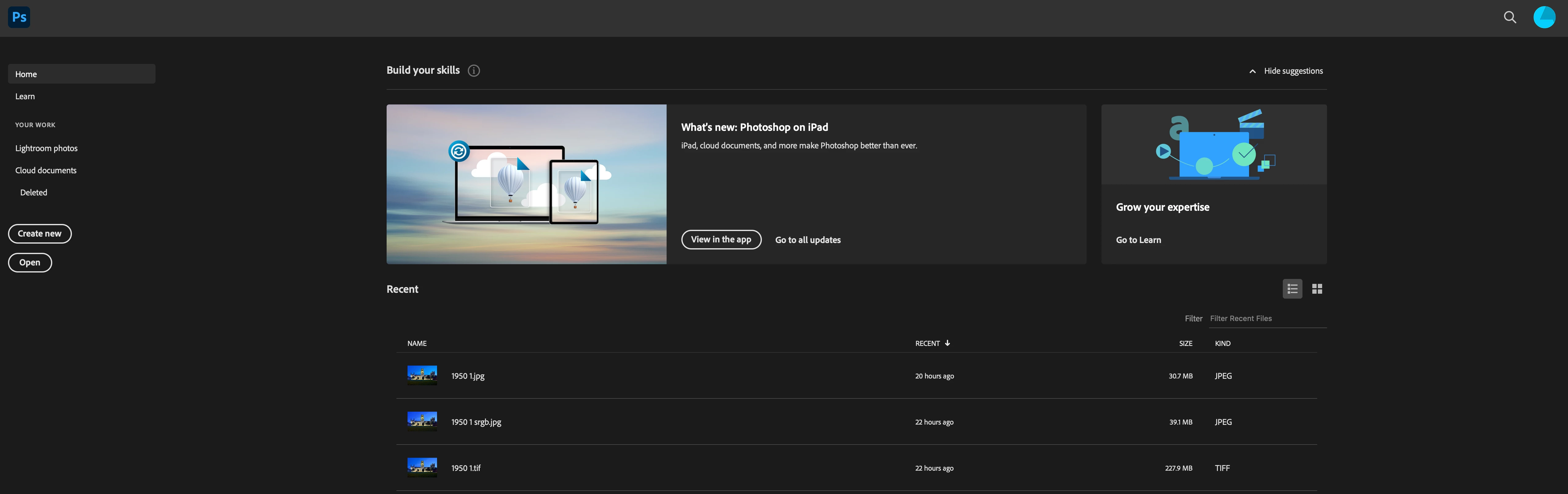Collapse suggestions with Hide suggestions chevron
Viewport: 1568px width, 494px height.
pyautogui.click(x=1252, y=71)
